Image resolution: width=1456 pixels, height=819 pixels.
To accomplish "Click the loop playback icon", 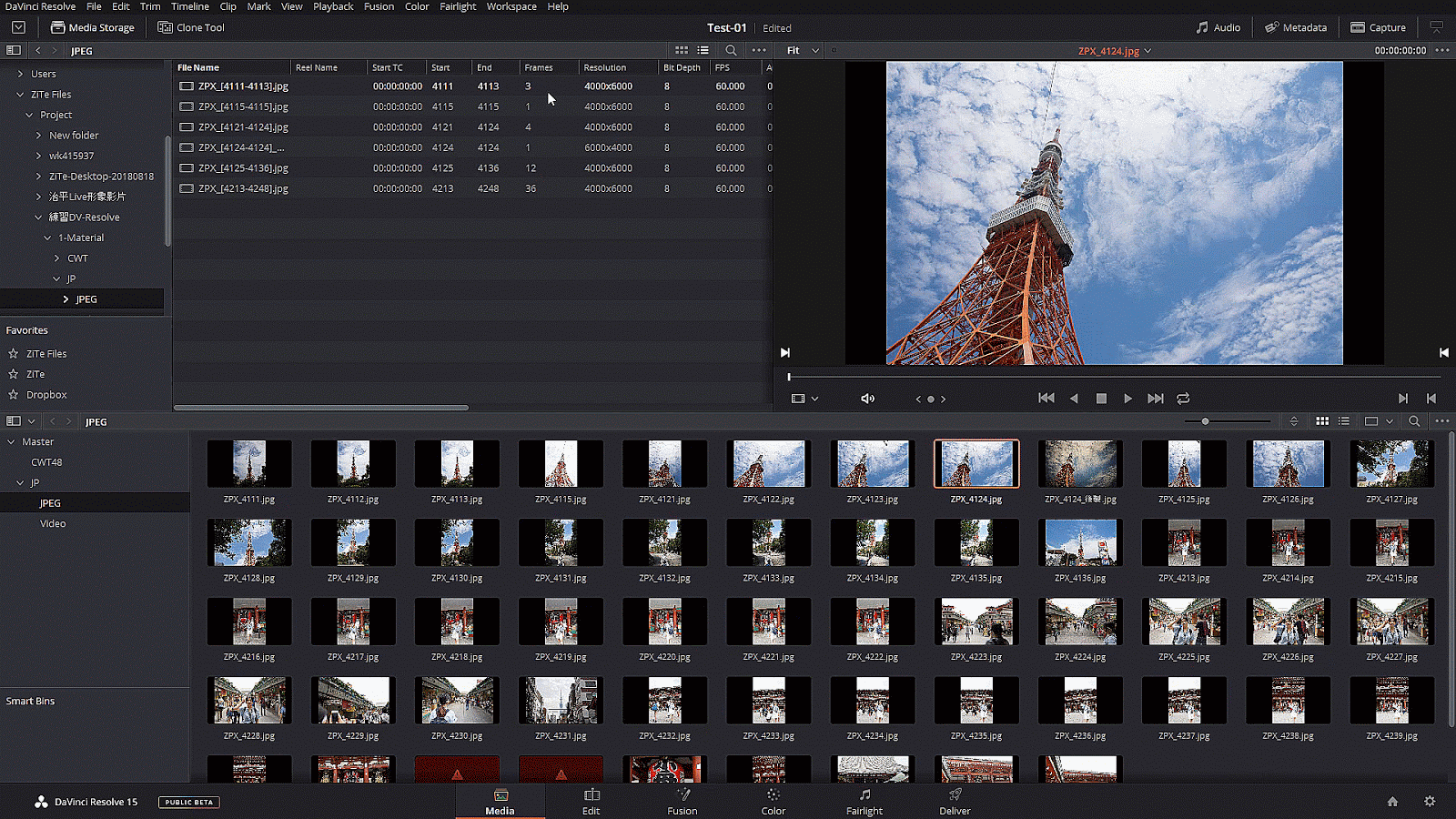I will click(1183, 399).
